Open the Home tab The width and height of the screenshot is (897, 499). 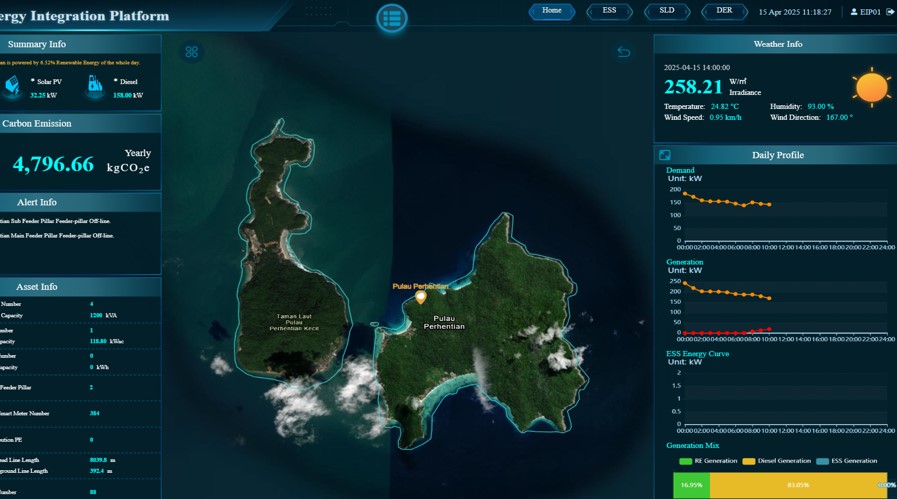pyautogui.click(x=552, y=11)
